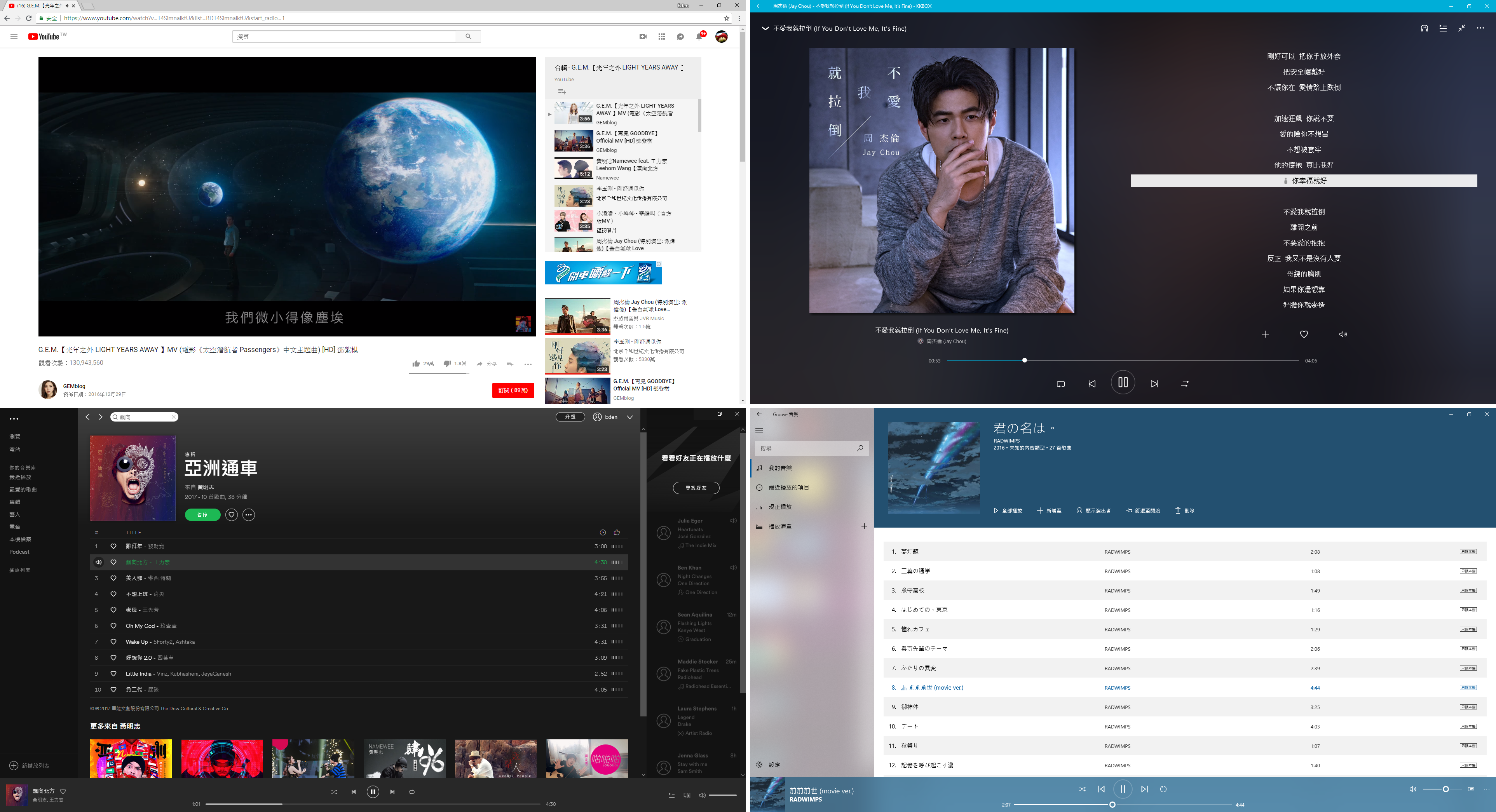Save YouTube mix playlist add icon
Image resolution: width=1496 pixels, height=812 pixels.
click(x=561, y=92)
